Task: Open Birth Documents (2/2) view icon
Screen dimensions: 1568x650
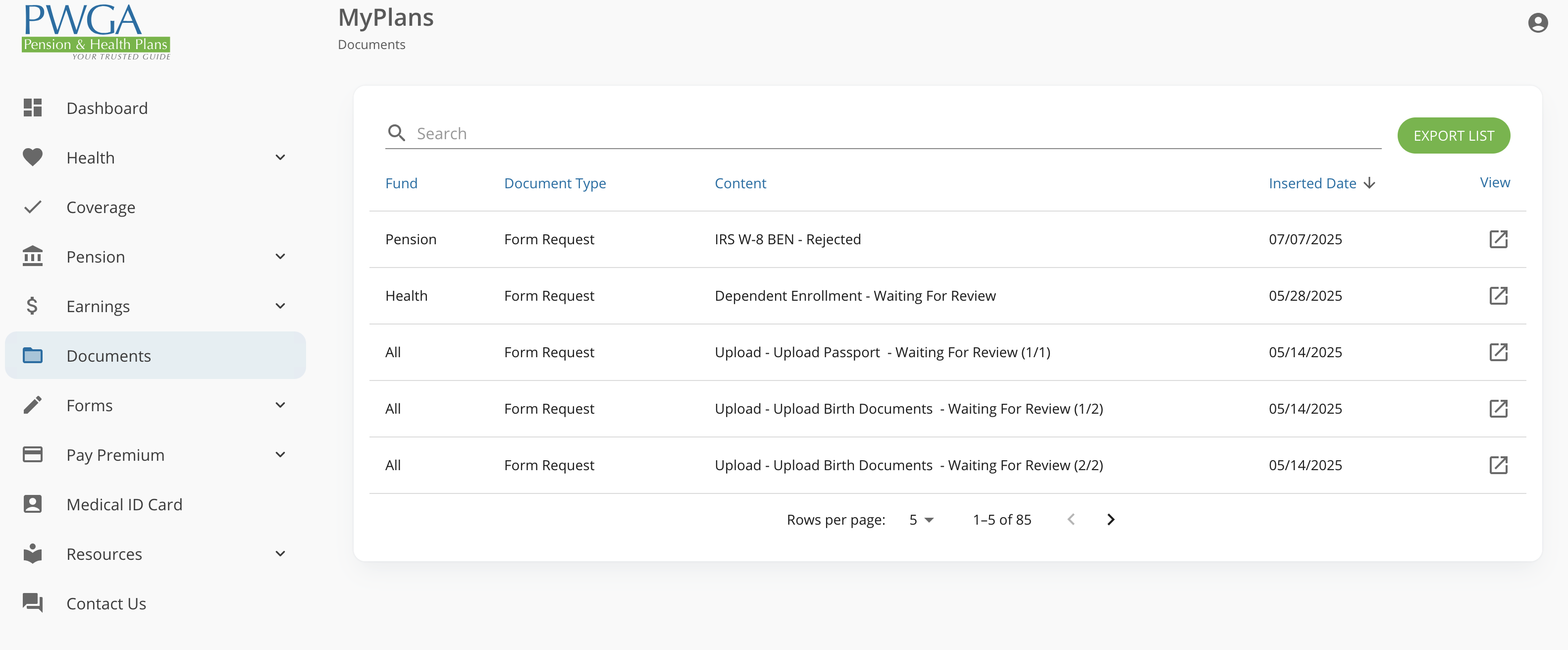Action: (x=1498, y=465)
